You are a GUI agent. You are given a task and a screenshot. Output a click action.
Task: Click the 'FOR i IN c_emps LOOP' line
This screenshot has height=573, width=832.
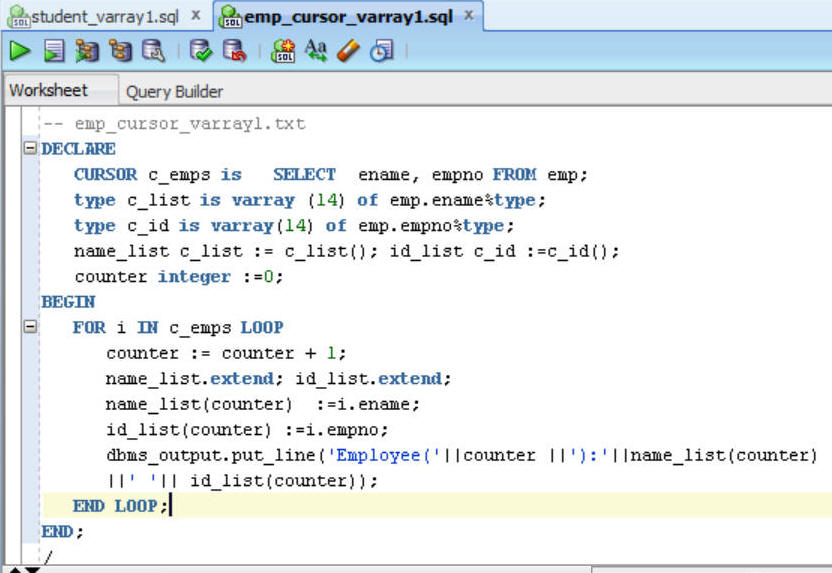click(178, 328)
